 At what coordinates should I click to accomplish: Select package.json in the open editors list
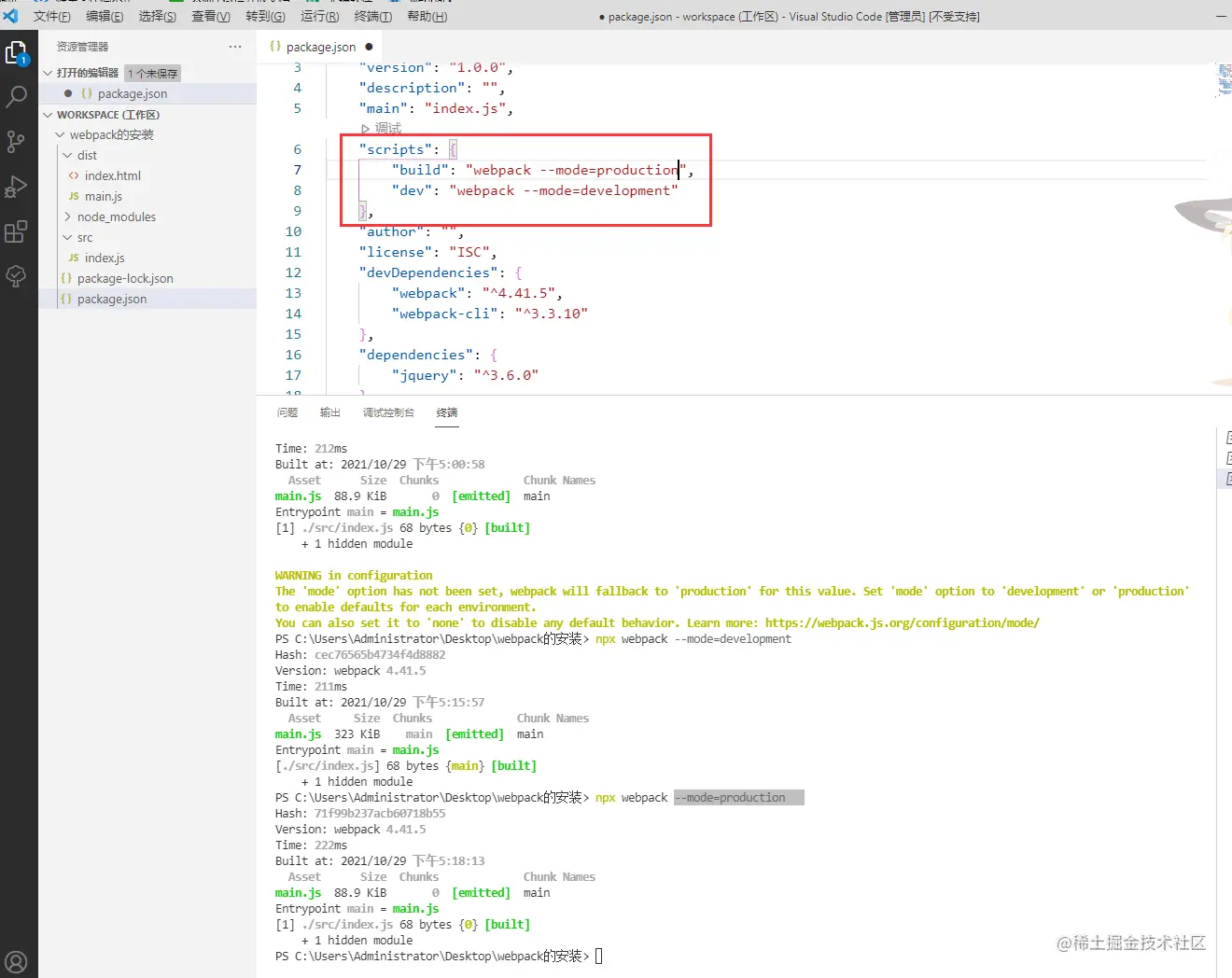click(x=133, y=93)
